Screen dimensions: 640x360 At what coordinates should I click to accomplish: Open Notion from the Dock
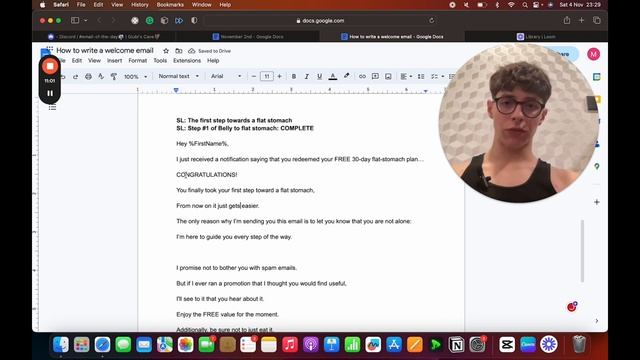(456, 345)
